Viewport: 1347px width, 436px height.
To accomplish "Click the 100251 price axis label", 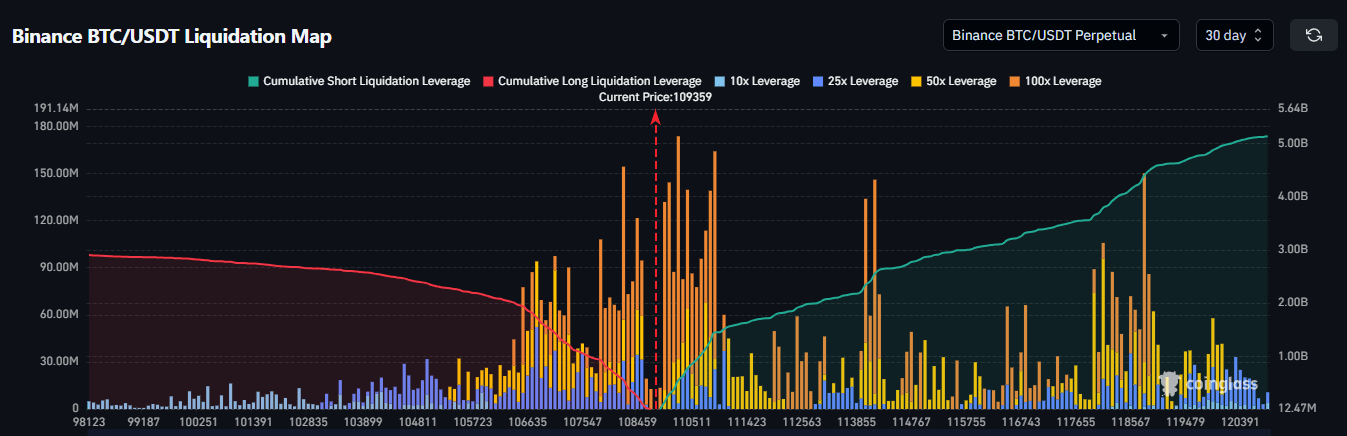I will click(x=198, y=423).
